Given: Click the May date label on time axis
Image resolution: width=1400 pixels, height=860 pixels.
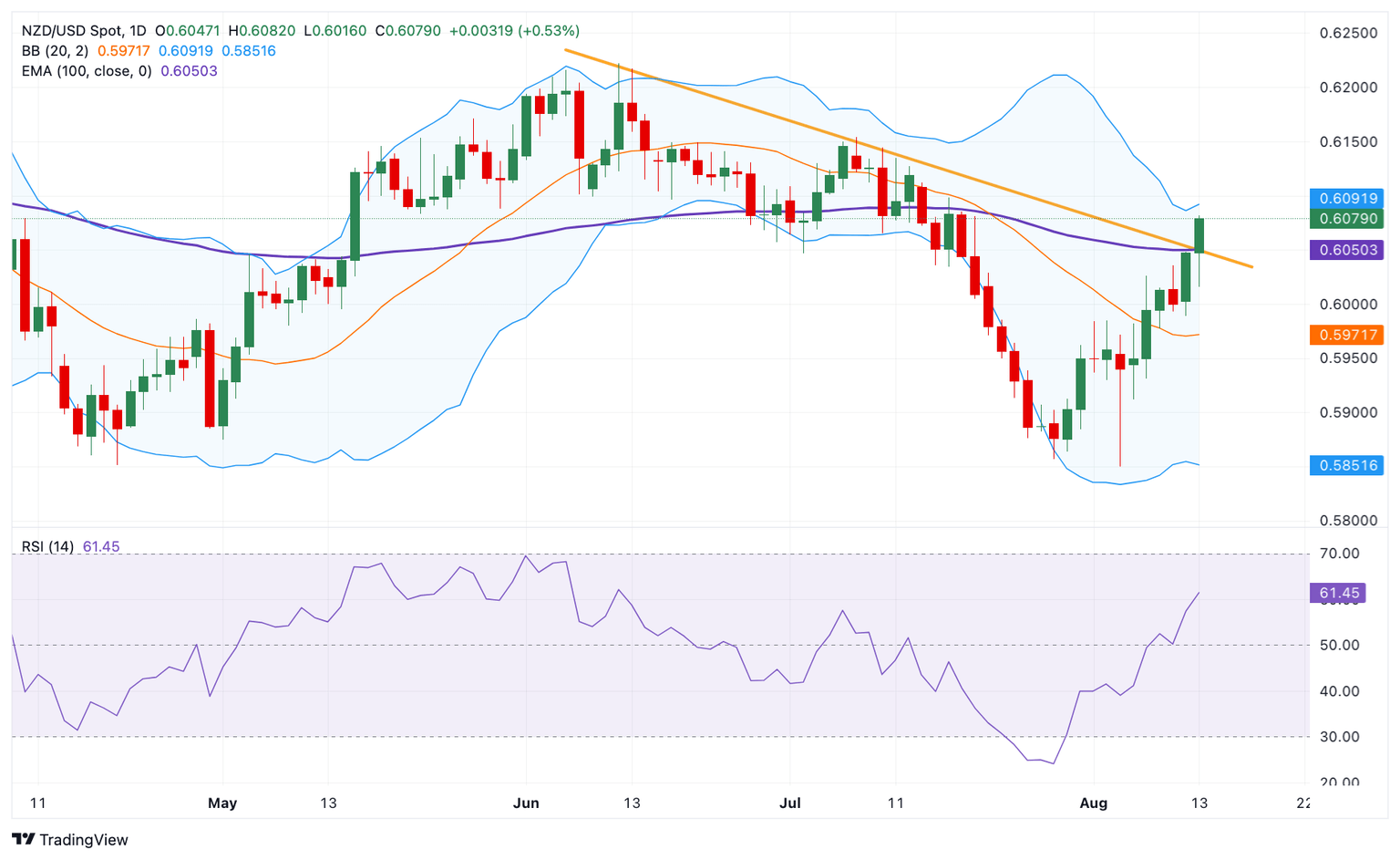Looking at the screenshot, I should pos(222,803).
